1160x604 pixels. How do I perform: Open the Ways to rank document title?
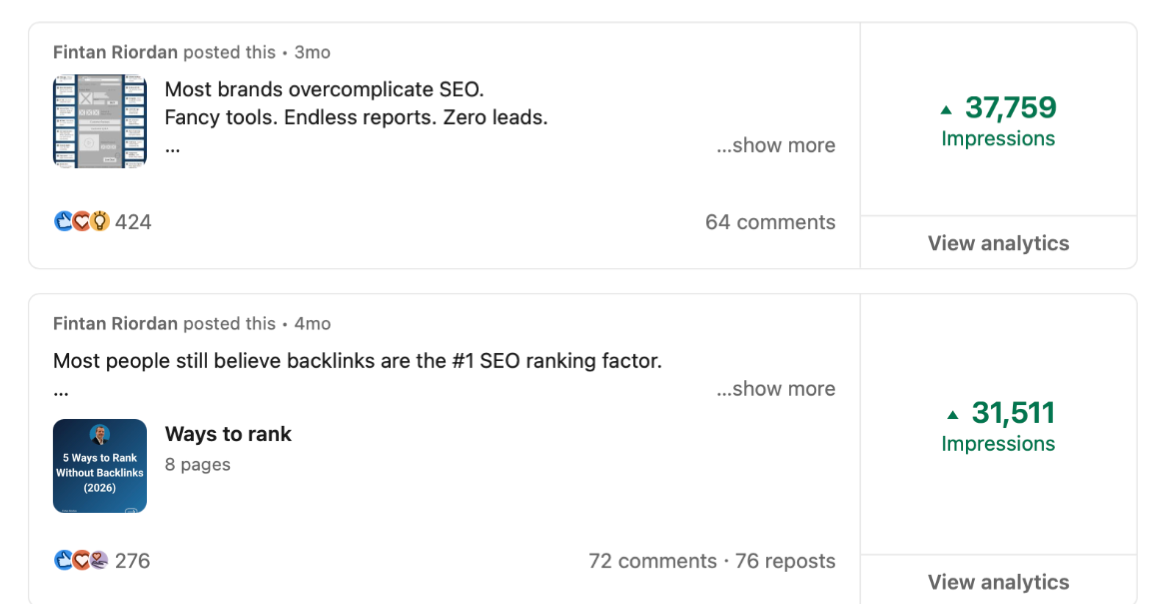(x=228, y=434)
